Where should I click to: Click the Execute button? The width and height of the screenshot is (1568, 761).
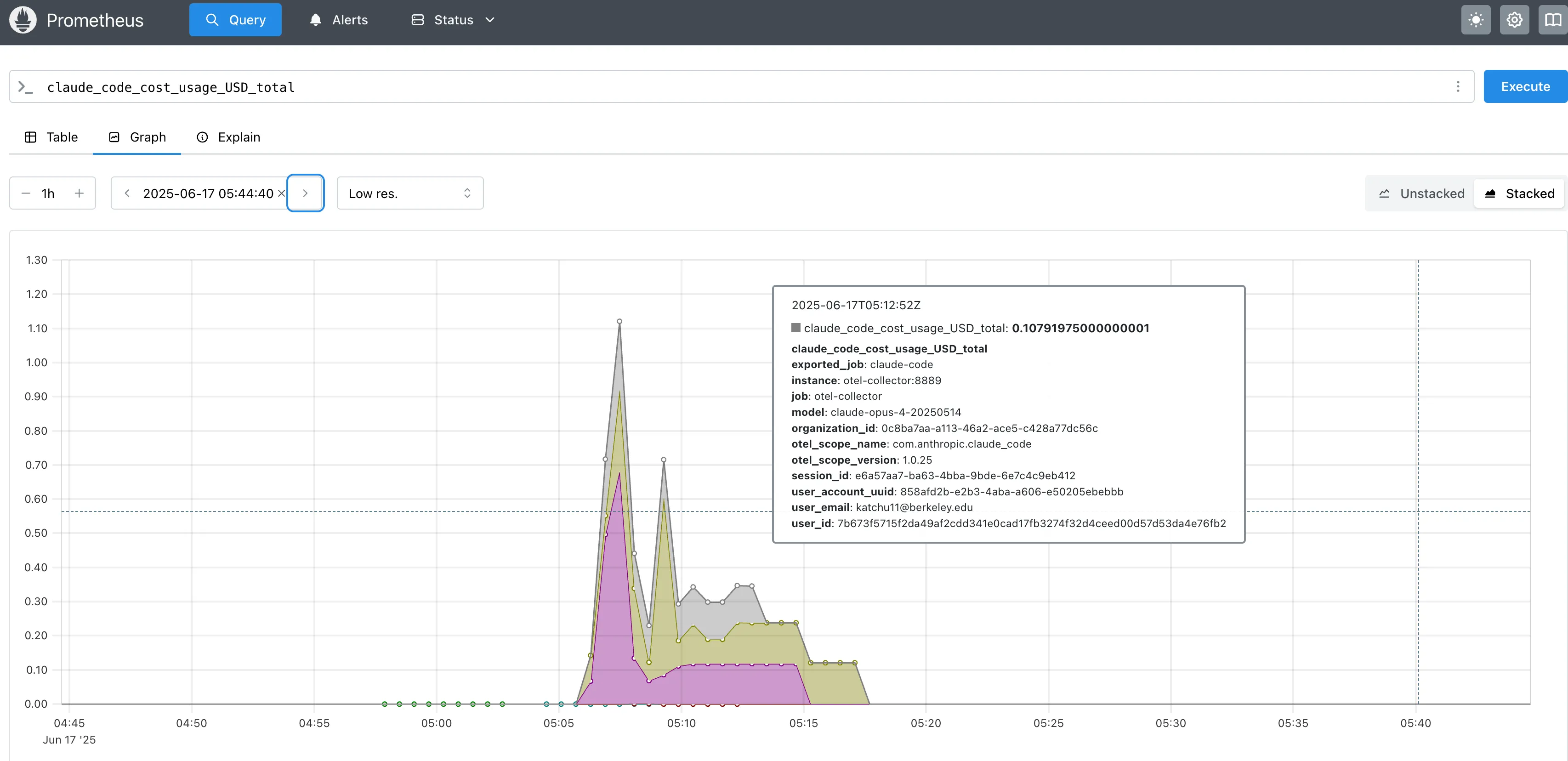click(x=1525, y=86)
